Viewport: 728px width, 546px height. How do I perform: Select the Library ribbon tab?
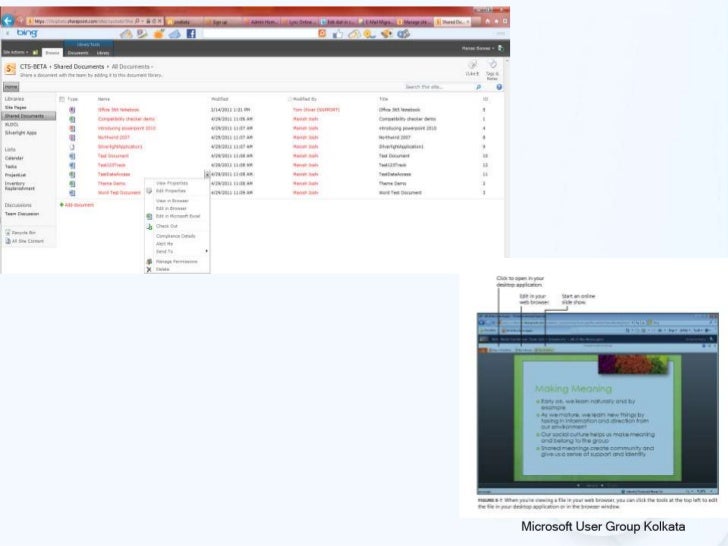tap(103, 52)
